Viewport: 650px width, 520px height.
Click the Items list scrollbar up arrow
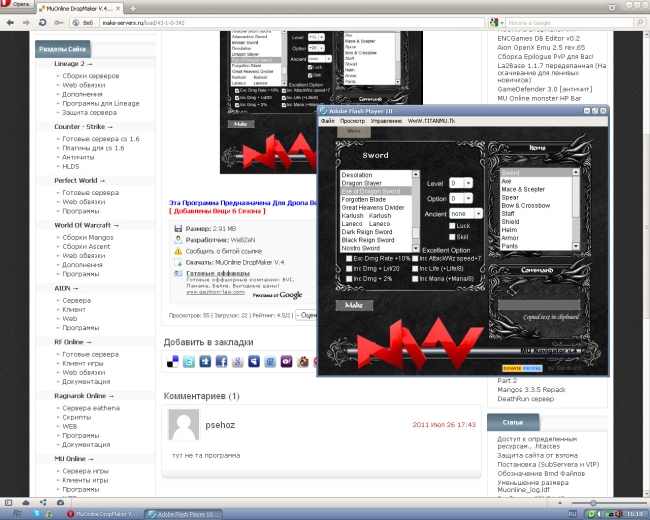click(576, 172)
